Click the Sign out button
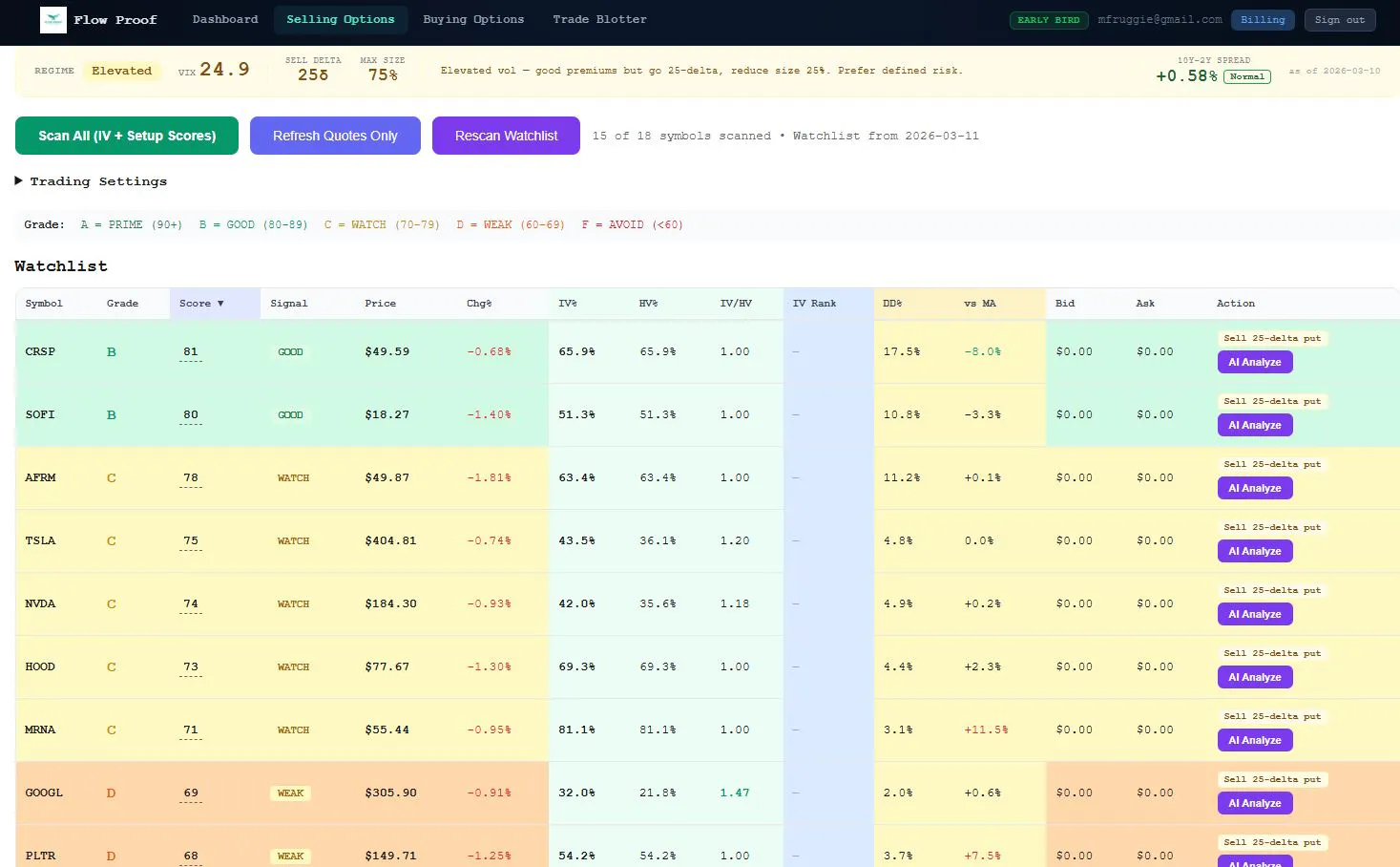This screenshot has height=867, width=1400. pos(1340,20)
